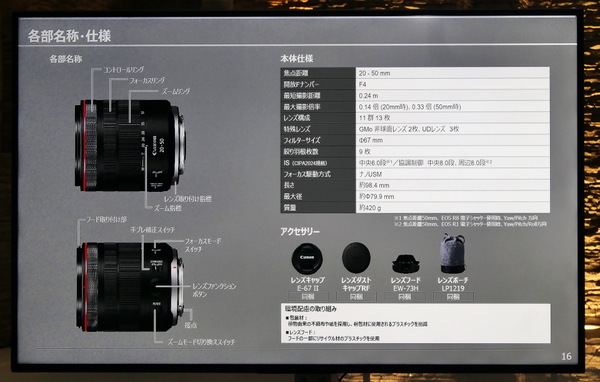Click the レンズキャップ E-67 II caption

[307, 284]
